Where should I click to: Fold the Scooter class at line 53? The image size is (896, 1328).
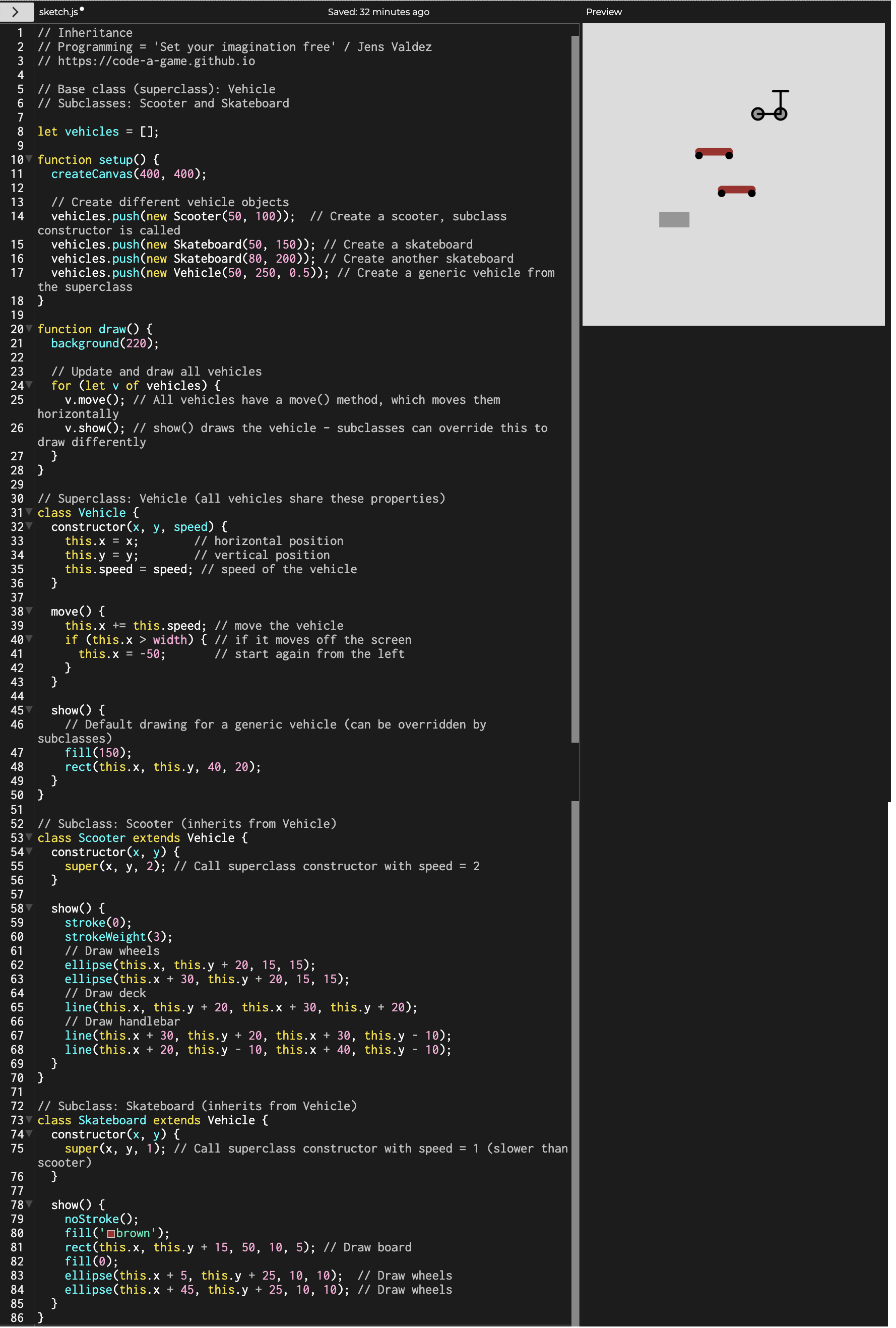[29, 837]
